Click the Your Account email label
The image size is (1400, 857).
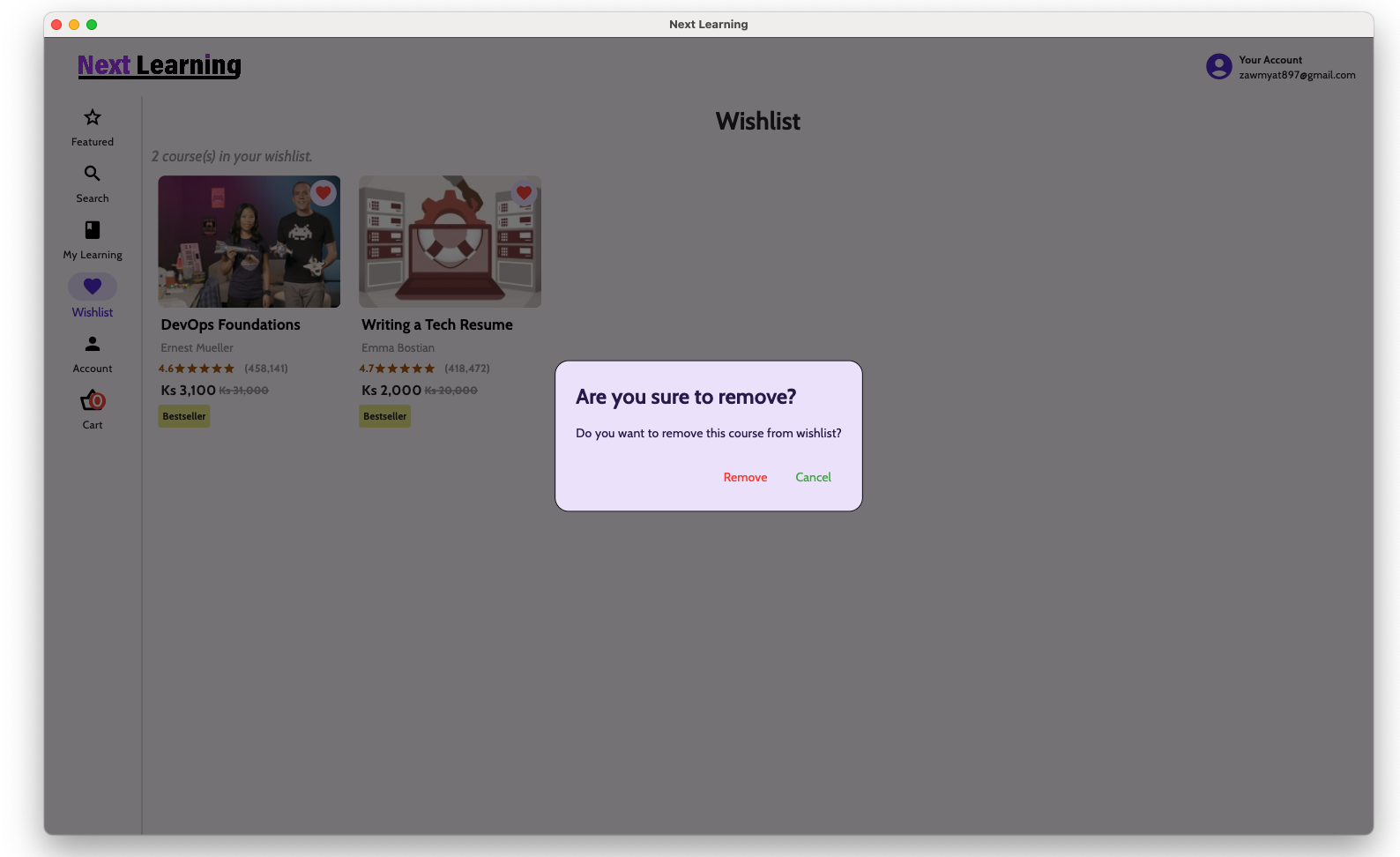click(1297, 75)
